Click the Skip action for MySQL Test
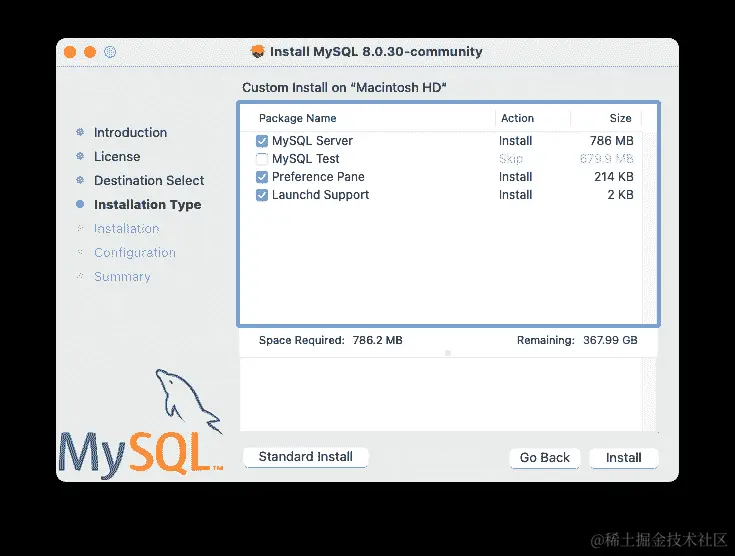 (x=511, y=159)
